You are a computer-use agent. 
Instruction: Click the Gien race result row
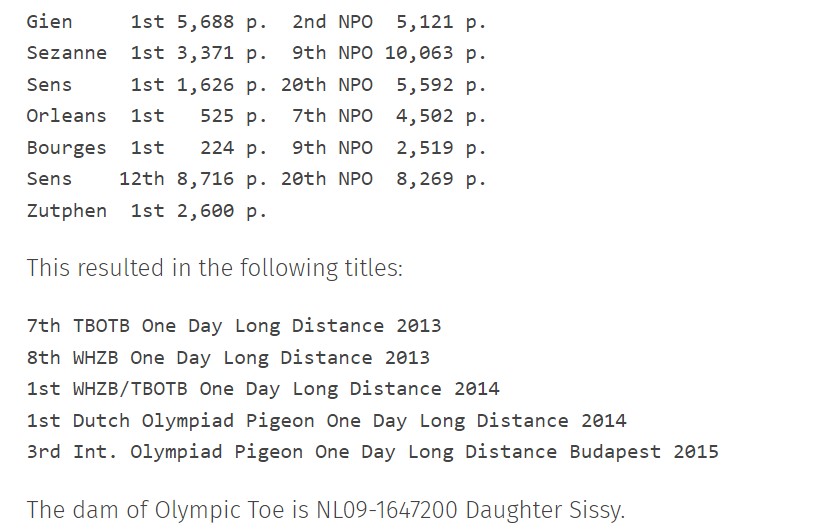coord(257,22)
